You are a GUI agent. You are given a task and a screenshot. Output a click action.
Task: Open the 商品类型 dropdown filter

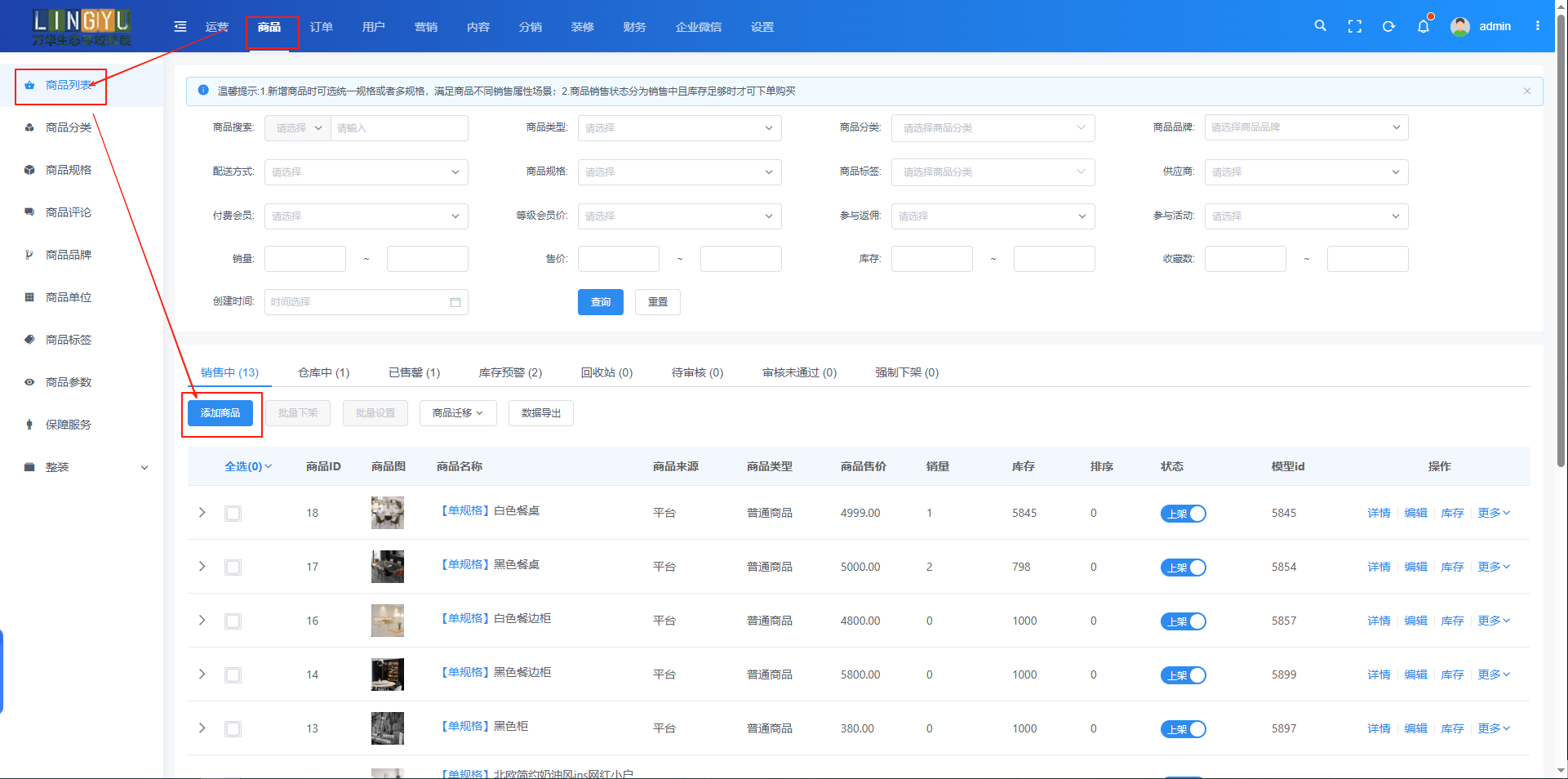tap(679, 128)
